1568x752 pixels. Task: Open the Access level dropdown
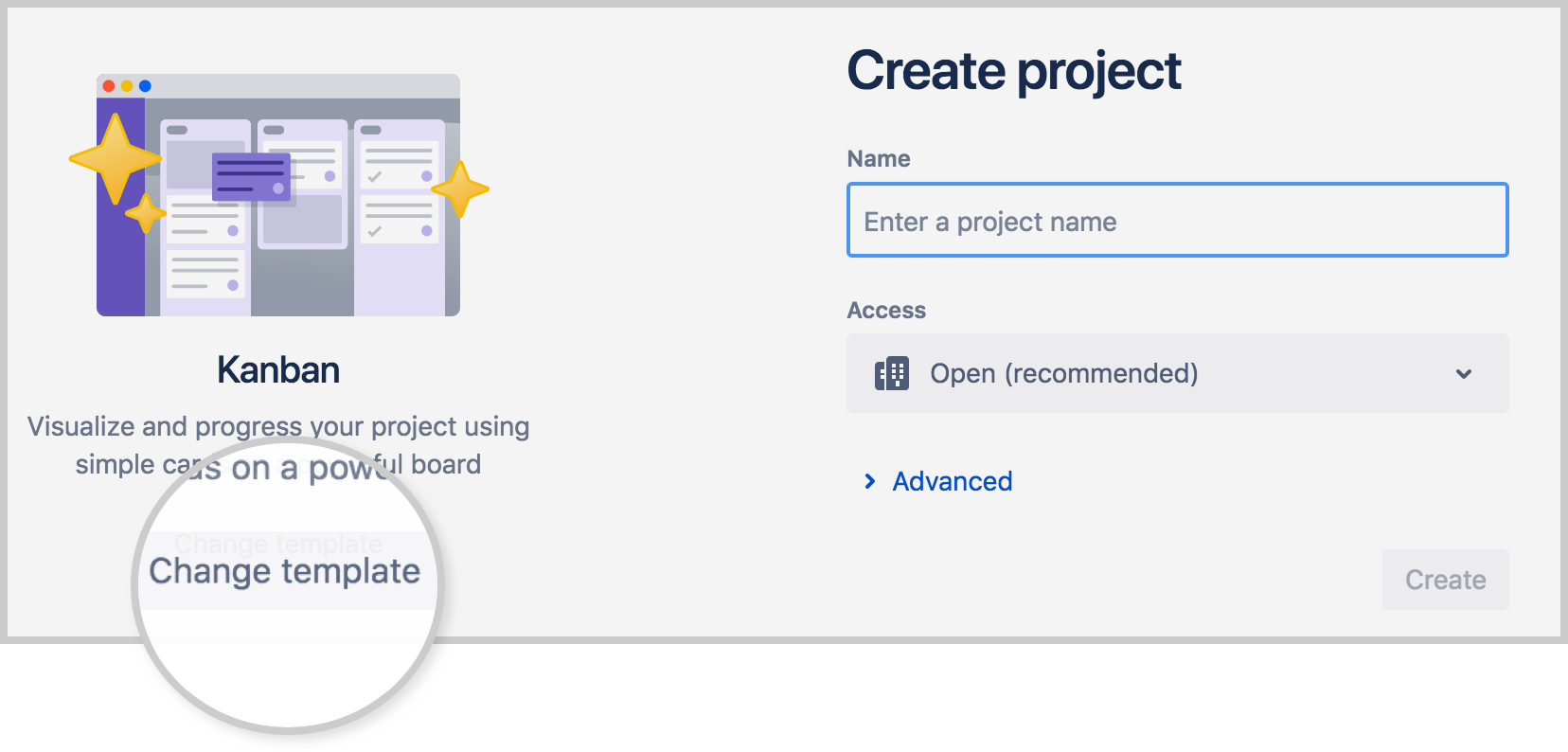pos(1177,373)
